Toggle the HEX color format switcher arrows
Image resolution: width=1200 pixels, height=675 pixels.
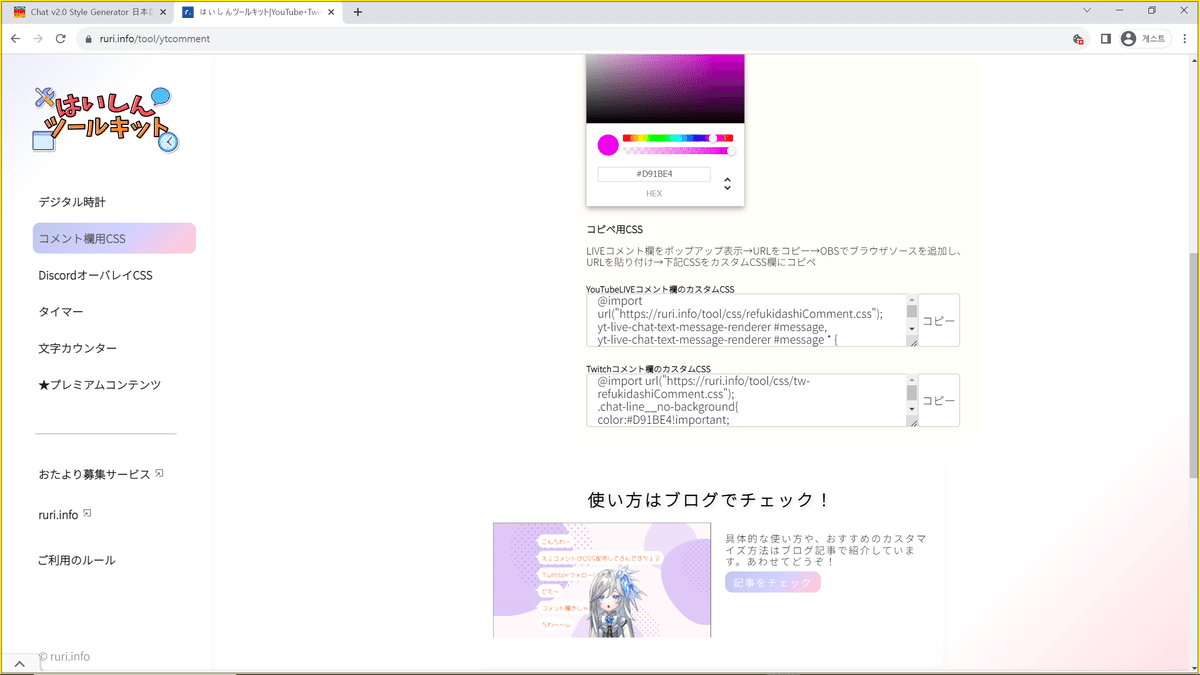click(727, 184)
